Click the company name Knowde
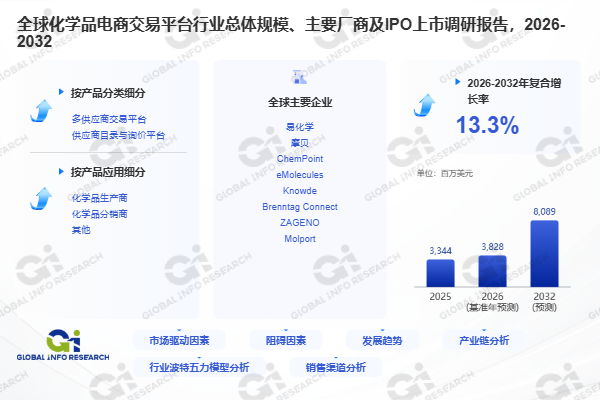 click(x=300, y=191)
